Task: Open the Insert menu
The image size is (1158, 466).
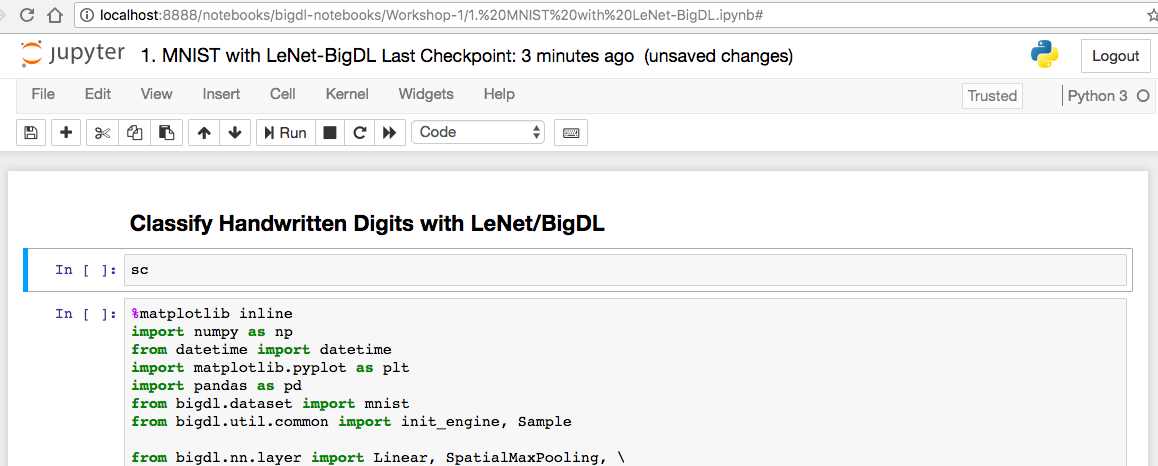Action: pyautogui.click(x=221, y=94)
